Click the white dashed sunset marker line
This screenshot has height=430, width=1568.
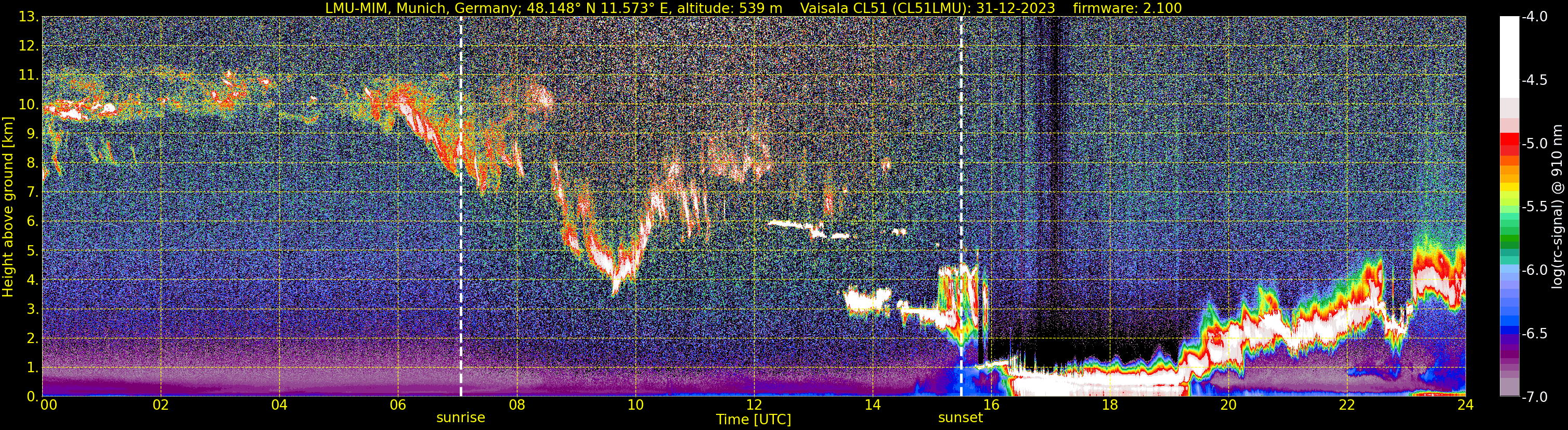tap(961, 207)
